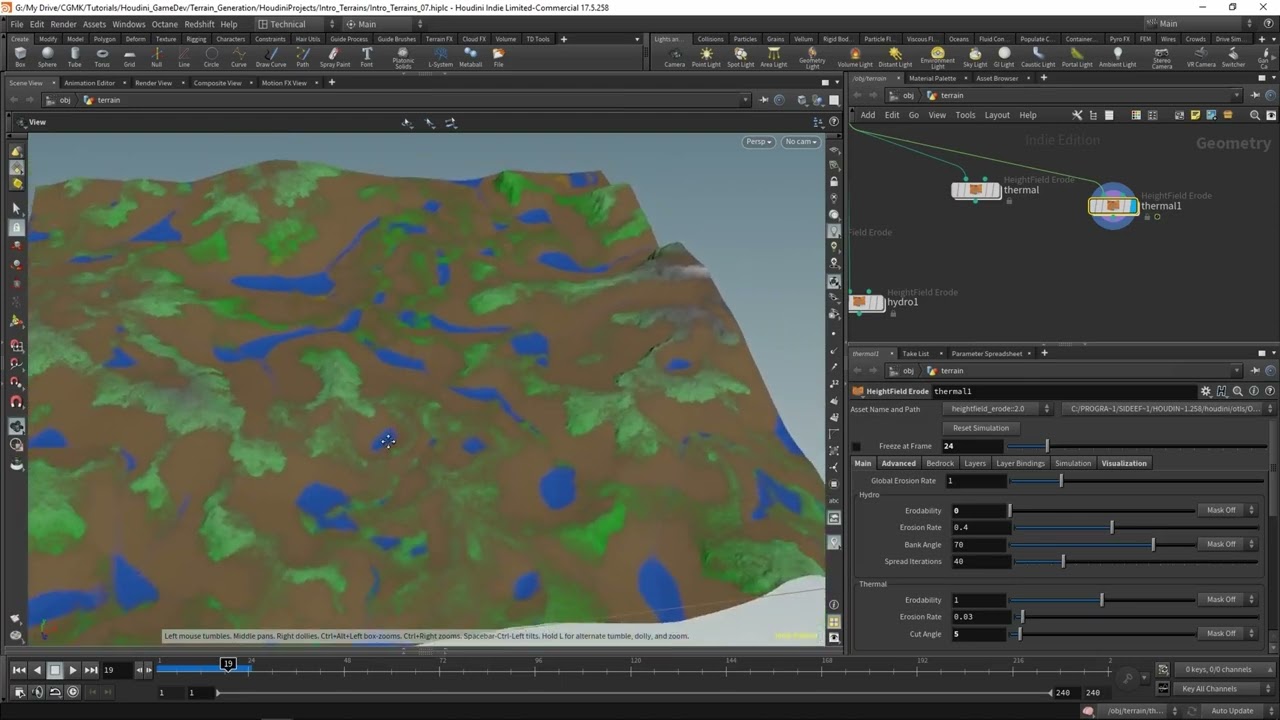This screenshot has width=1280, height=720.
Task: Open node info for thermal1 parameters
Action: click(1254, 391)
